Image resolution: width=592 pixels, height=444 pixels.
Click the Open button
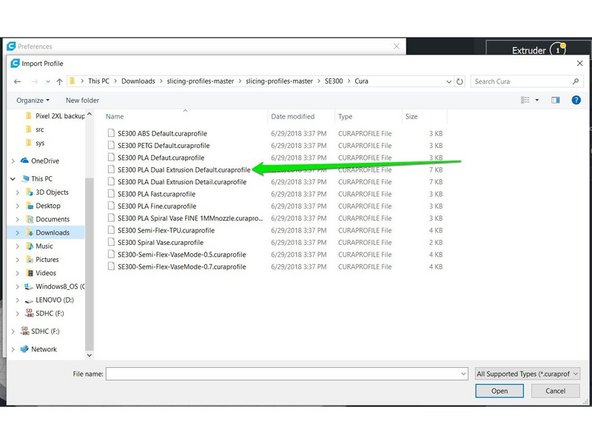499,391
